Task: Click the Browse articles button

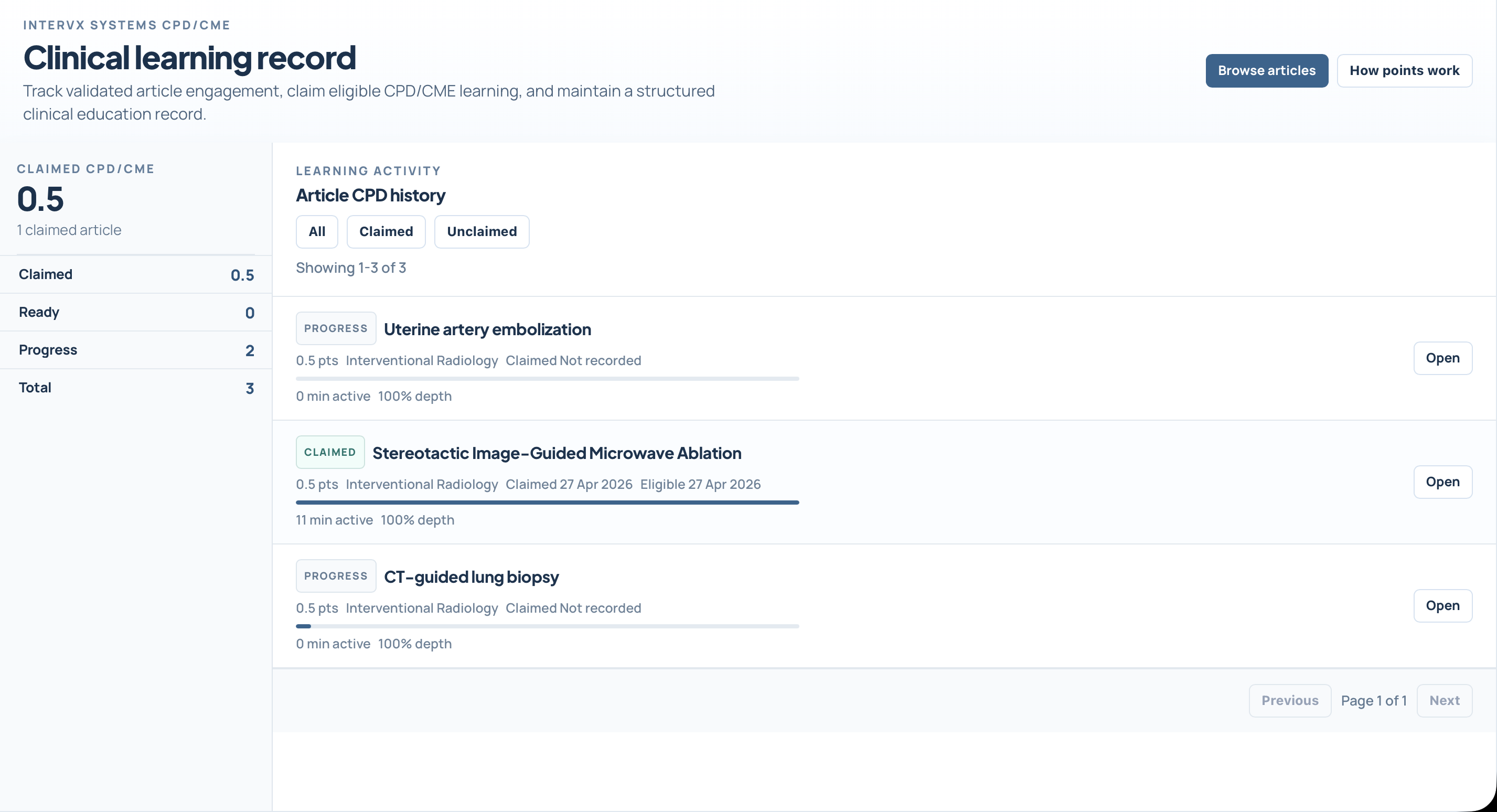Action: point(1266,71)
